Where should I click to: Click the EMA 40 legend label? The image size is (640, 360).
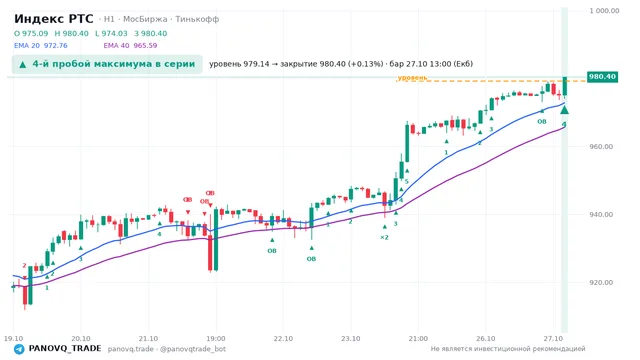[116, 46]
